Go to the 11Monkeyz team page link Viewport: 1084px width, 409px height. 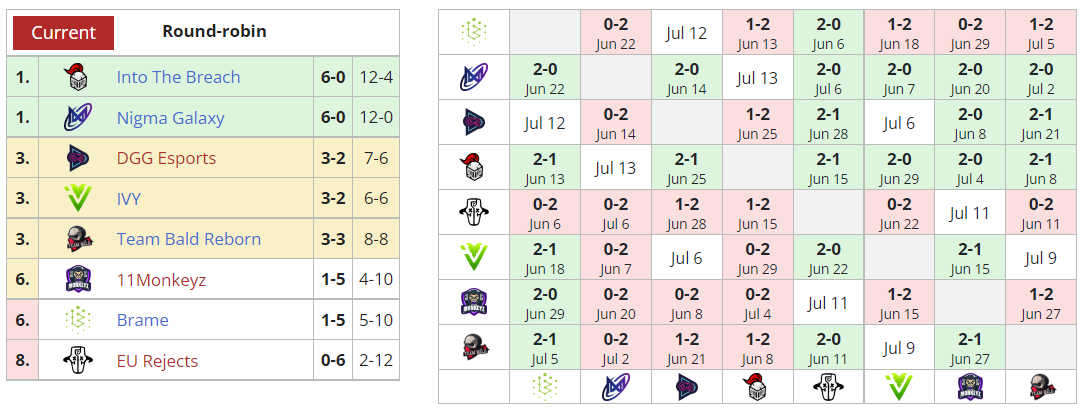click(161, 280)
